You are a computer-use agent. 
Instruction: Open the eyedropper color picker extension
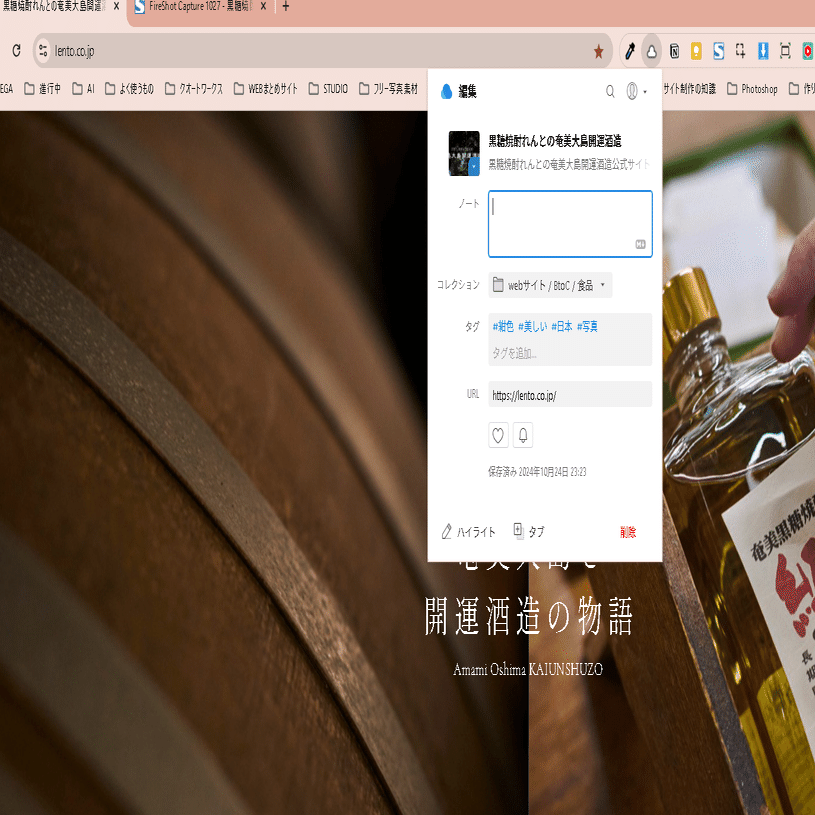click(630, 51)
